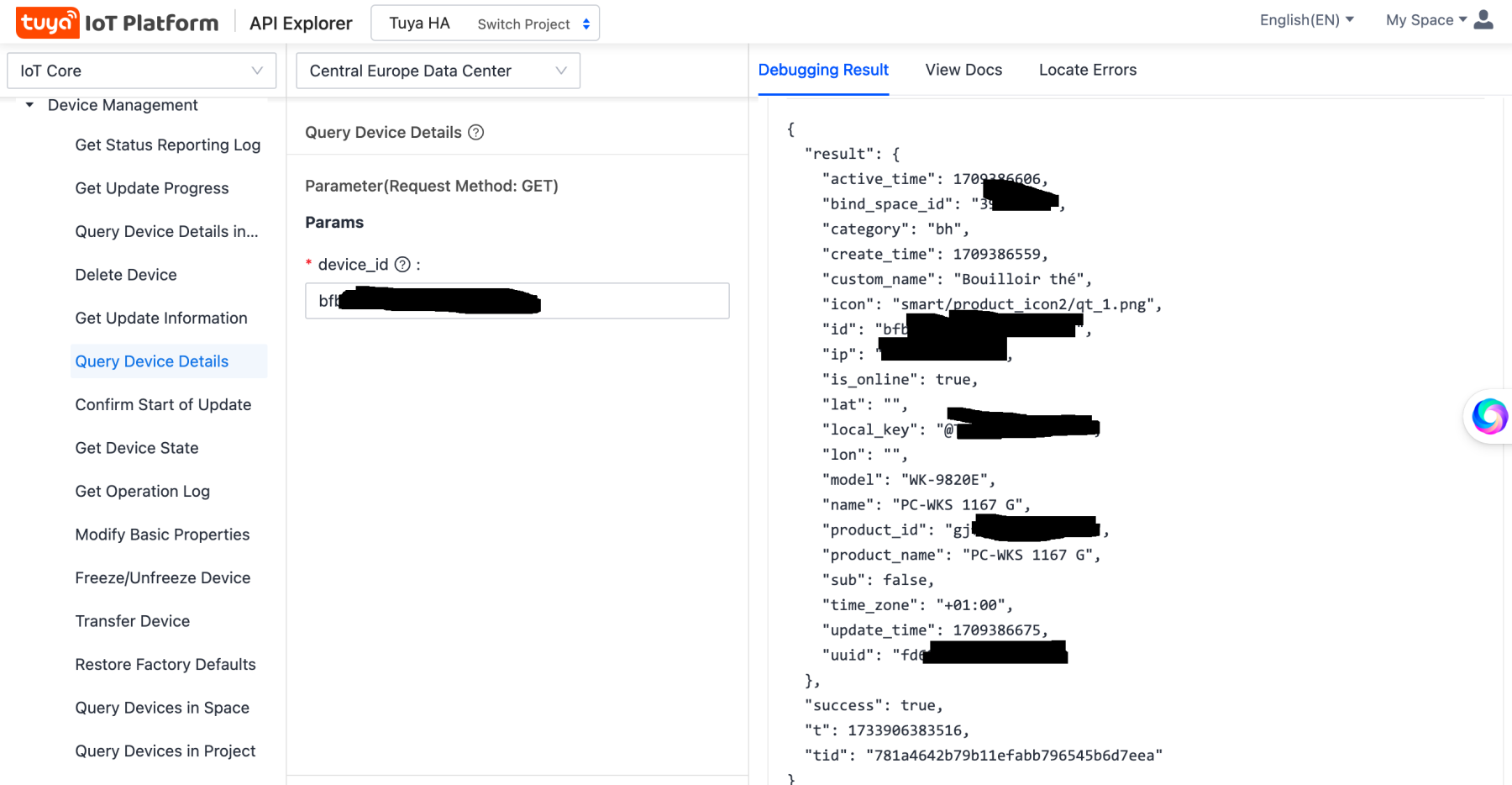1512x785 pixels.
Task: Click the "category": "bh" line
Action: (895, 229)
